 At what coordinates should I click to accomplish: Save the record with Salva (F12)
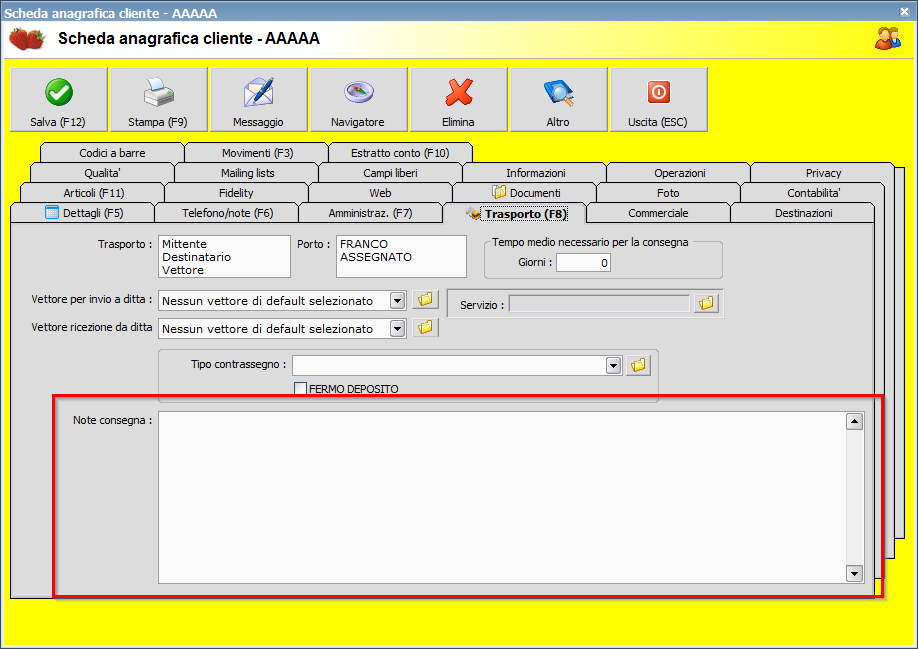(59, 99)
